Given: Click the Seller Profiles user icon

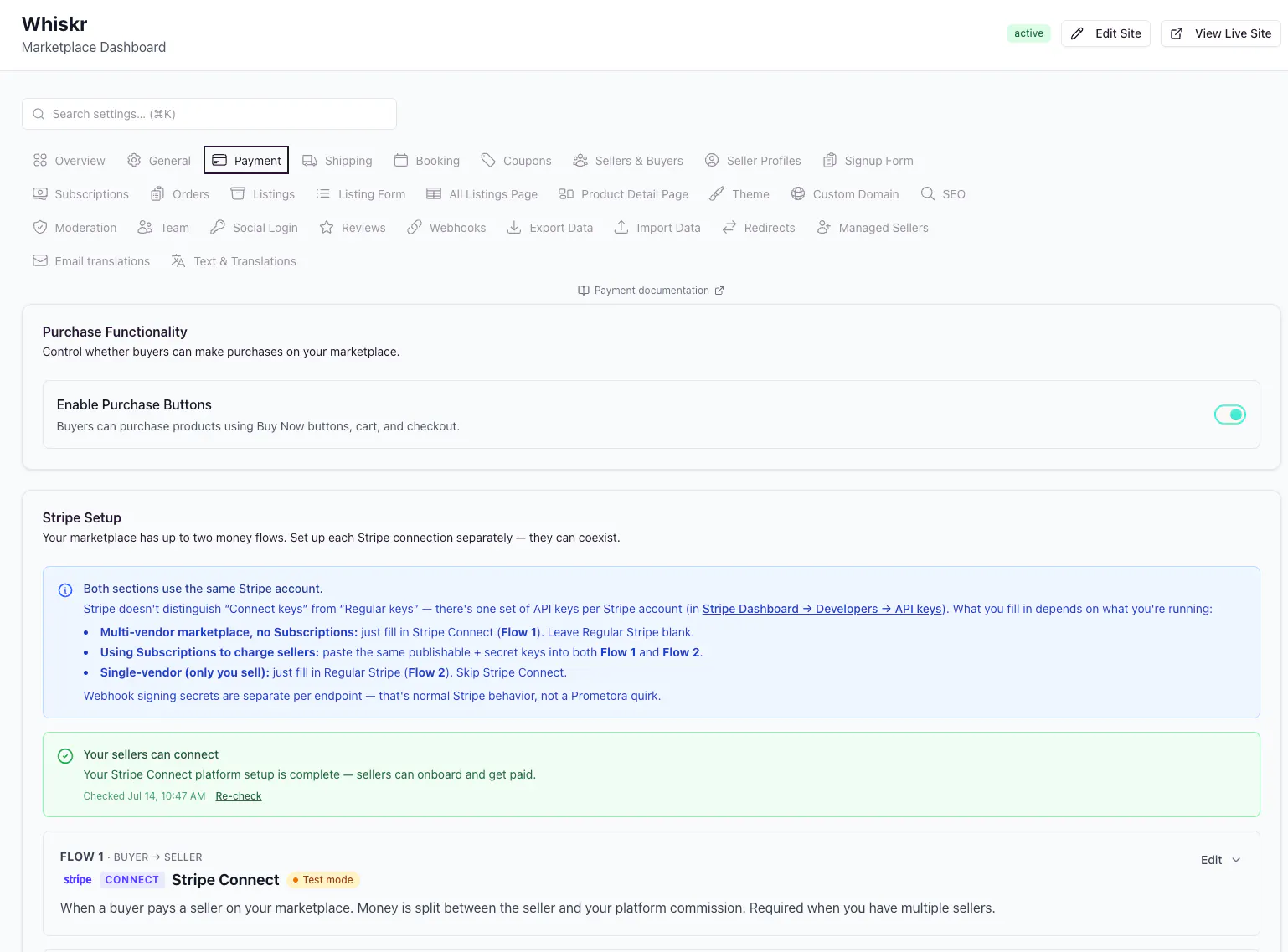Looking at the screenshot, I should pyautogui.click(x=712, y=160).
